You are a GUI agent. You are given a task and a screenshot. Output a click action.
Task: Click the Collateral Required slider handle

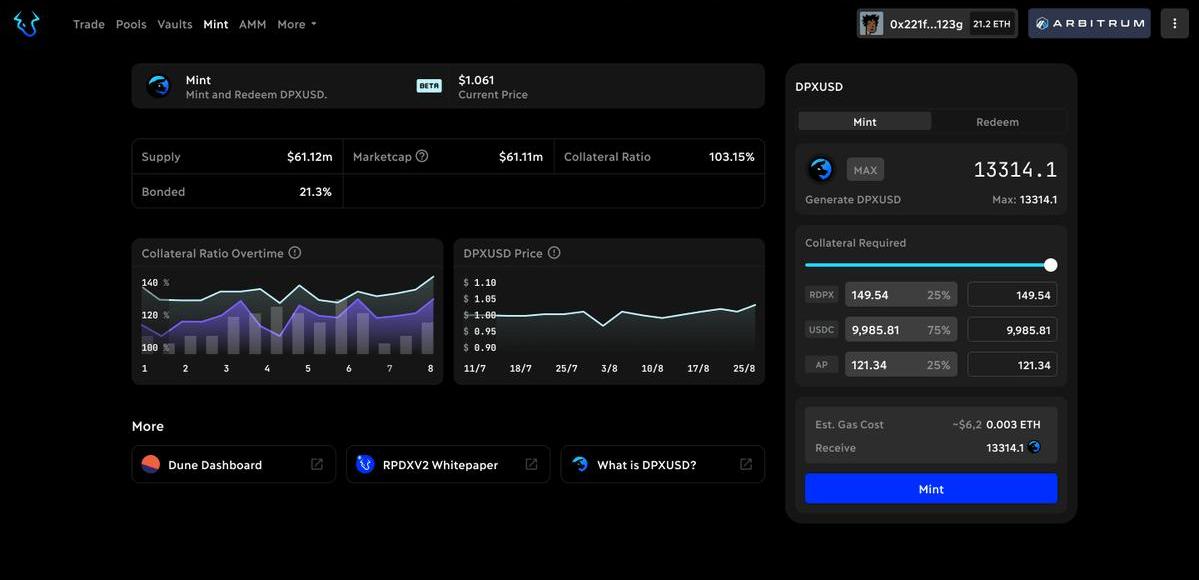[x=1050, y=265]
